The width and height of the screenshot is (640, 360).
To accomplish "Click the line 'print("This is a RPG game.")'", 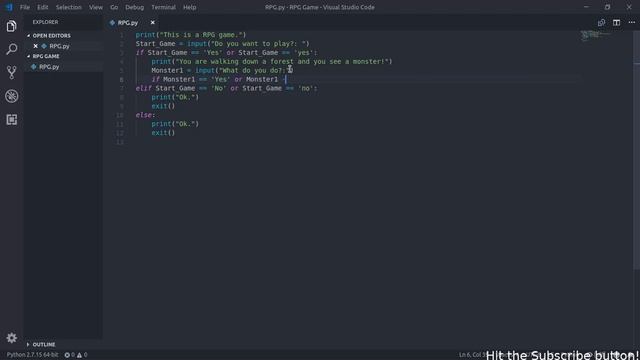I will [x=191, y=35].
